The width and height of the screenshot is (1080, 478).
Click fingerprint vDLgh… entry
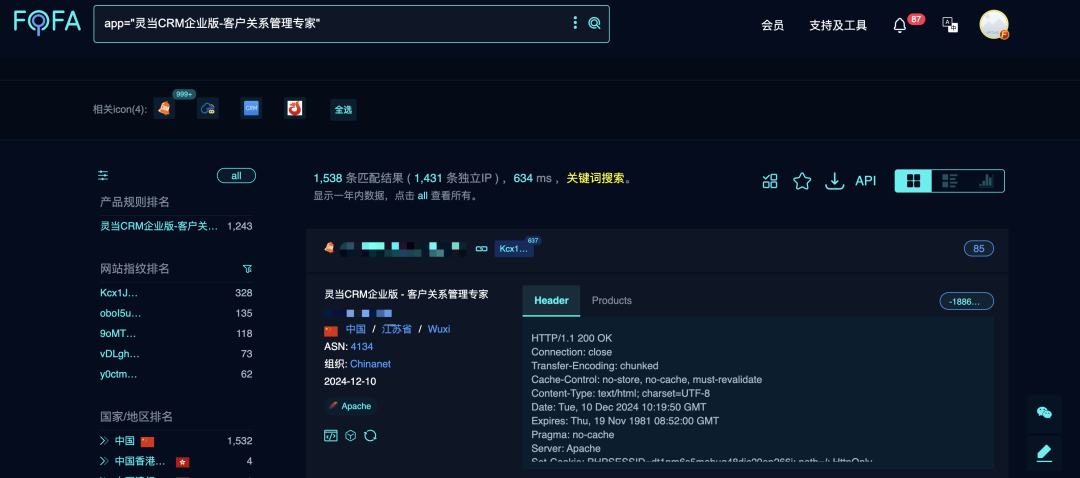pos(120,355)
